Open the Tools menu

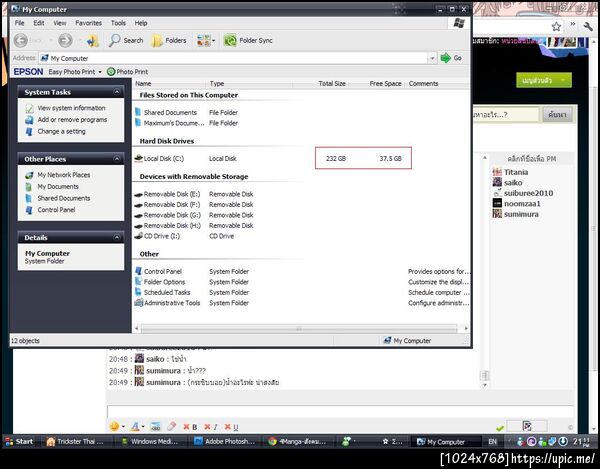(118, 23)
